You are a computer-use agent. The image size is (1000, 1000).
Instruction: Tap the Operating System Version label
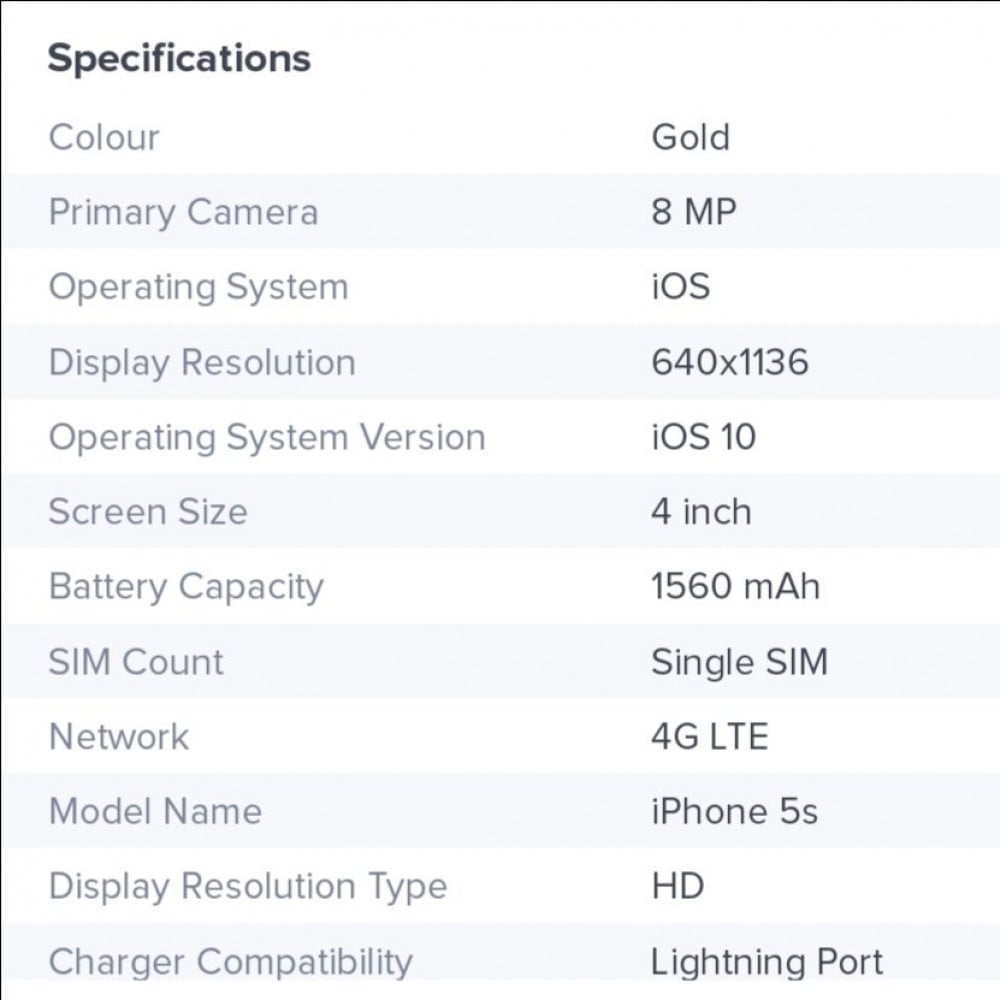(x=267, y=438)
